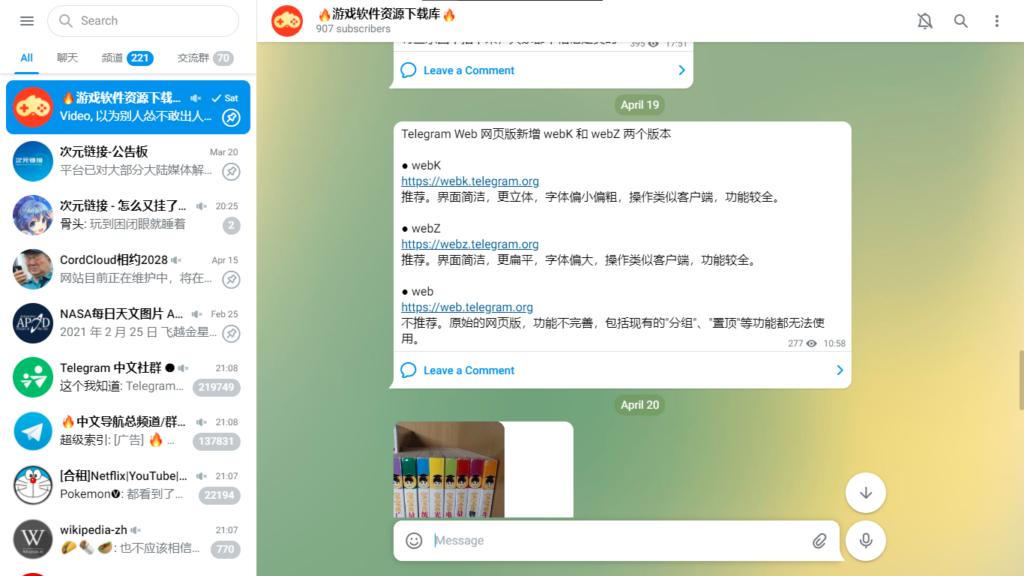Open the book spines photo thumbnail
This screenshot has height=576, width=1024.
point(449,470)
